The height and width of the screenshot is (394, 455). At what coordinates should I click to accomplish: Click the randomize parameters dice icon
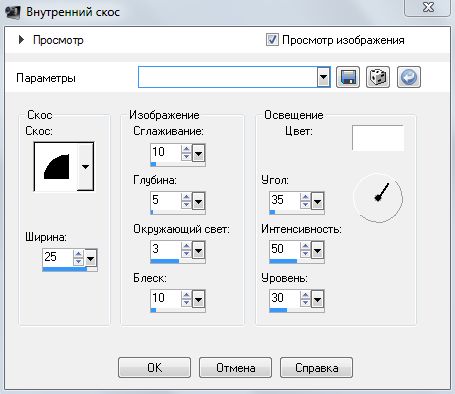(x=378, y=77)
